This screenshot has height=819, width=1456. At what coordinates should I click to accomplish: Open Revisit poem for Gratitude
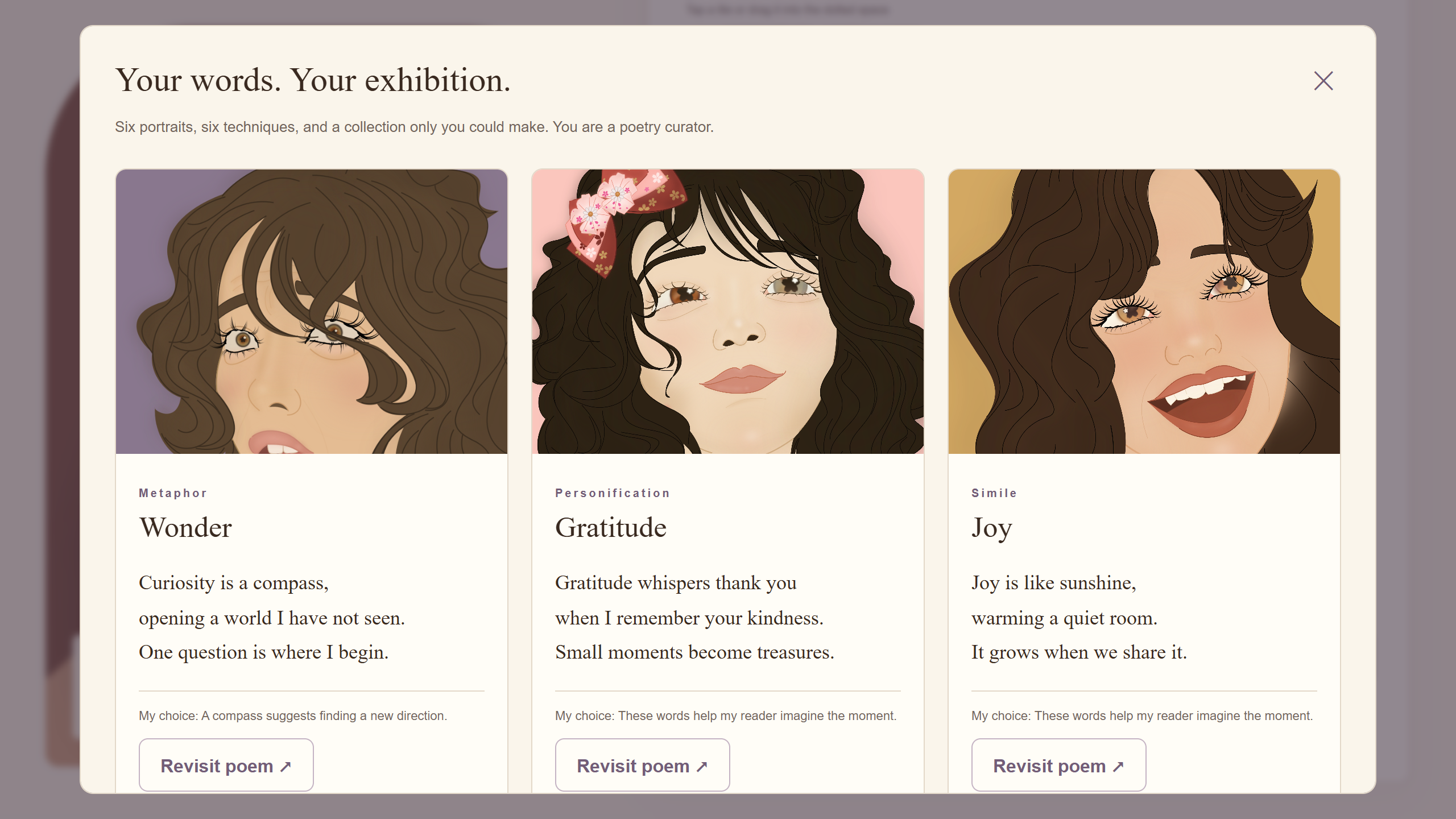[x=643, y=765]
